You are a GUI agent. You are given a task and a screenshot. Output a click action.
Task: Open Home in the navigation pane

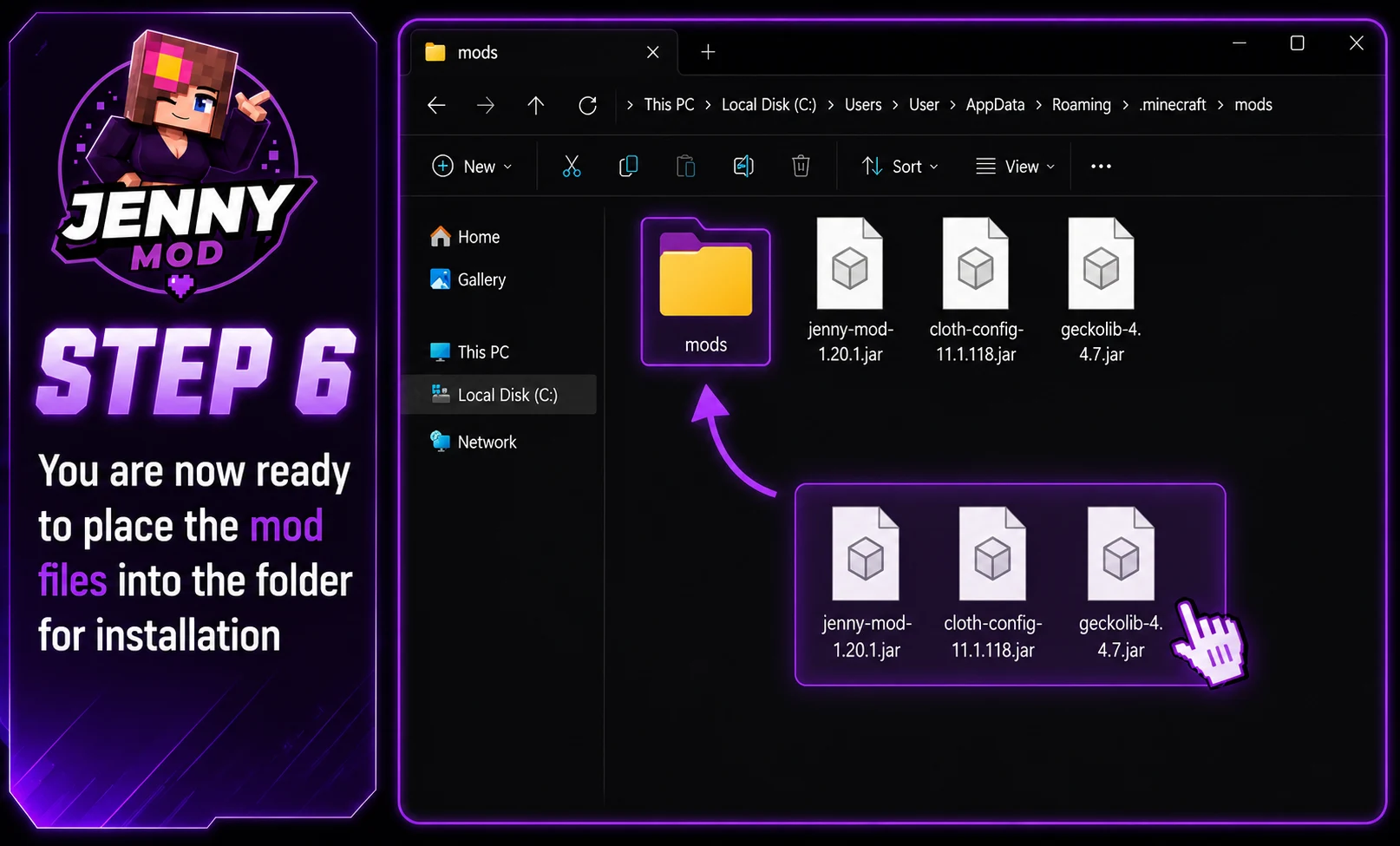(465, 237)
